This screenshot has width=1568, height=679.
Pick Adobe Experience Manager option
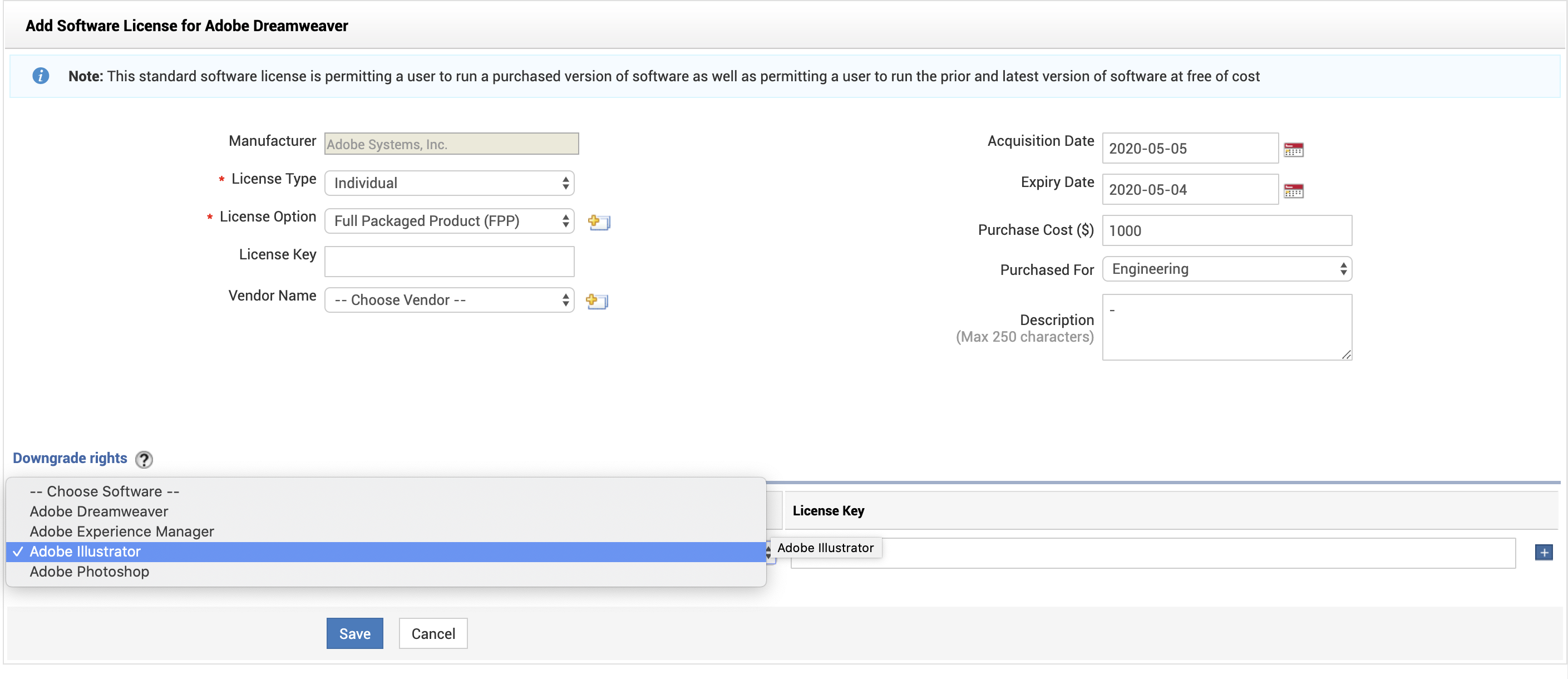pos(122,532)
